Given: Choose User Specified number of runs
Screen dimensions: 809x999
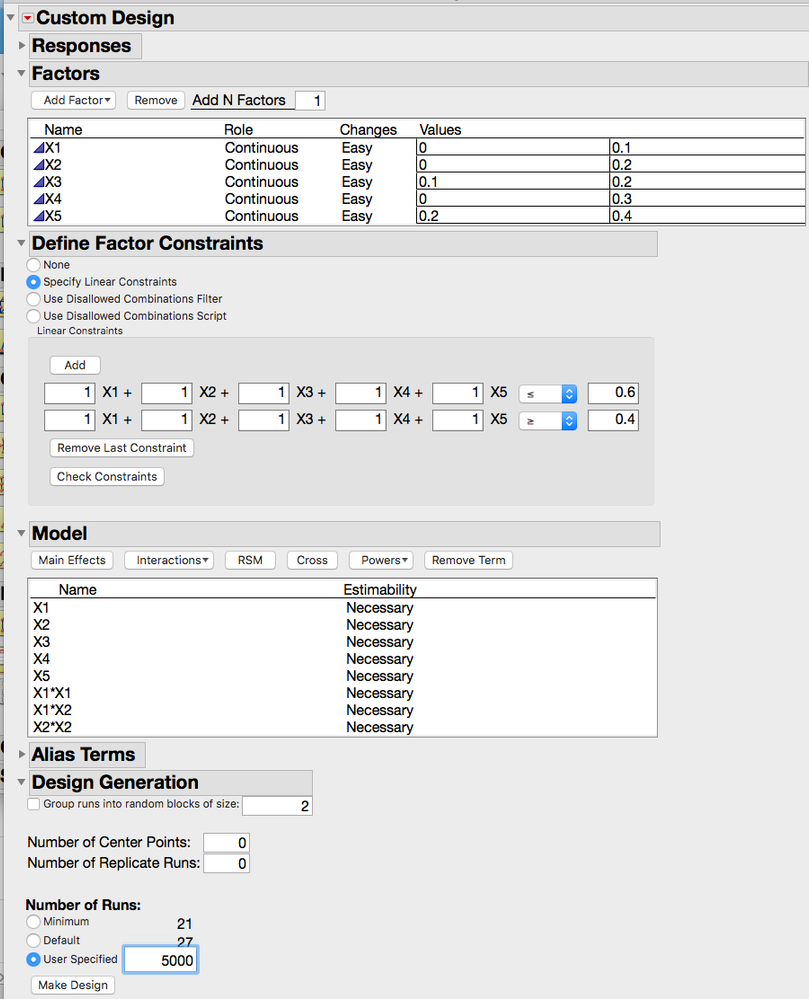Looking at the screenshot, I should click(33, 959).
